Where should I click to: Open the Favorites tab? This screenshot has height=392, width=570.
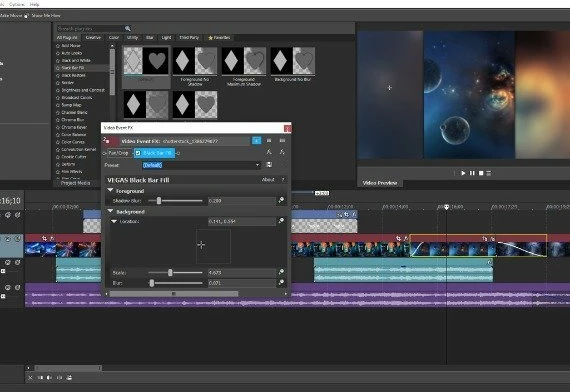coord(219,37)
